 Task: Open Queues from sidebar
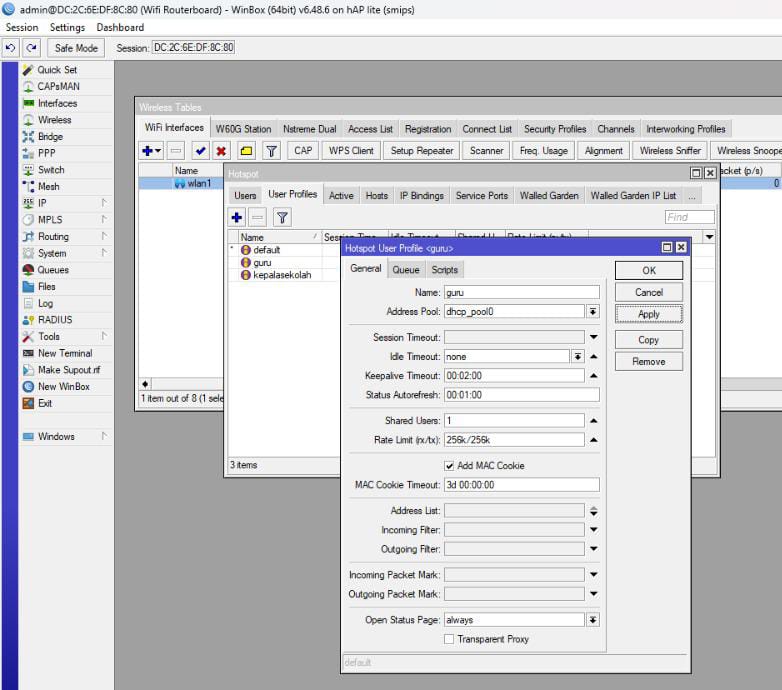click(52, 270)
